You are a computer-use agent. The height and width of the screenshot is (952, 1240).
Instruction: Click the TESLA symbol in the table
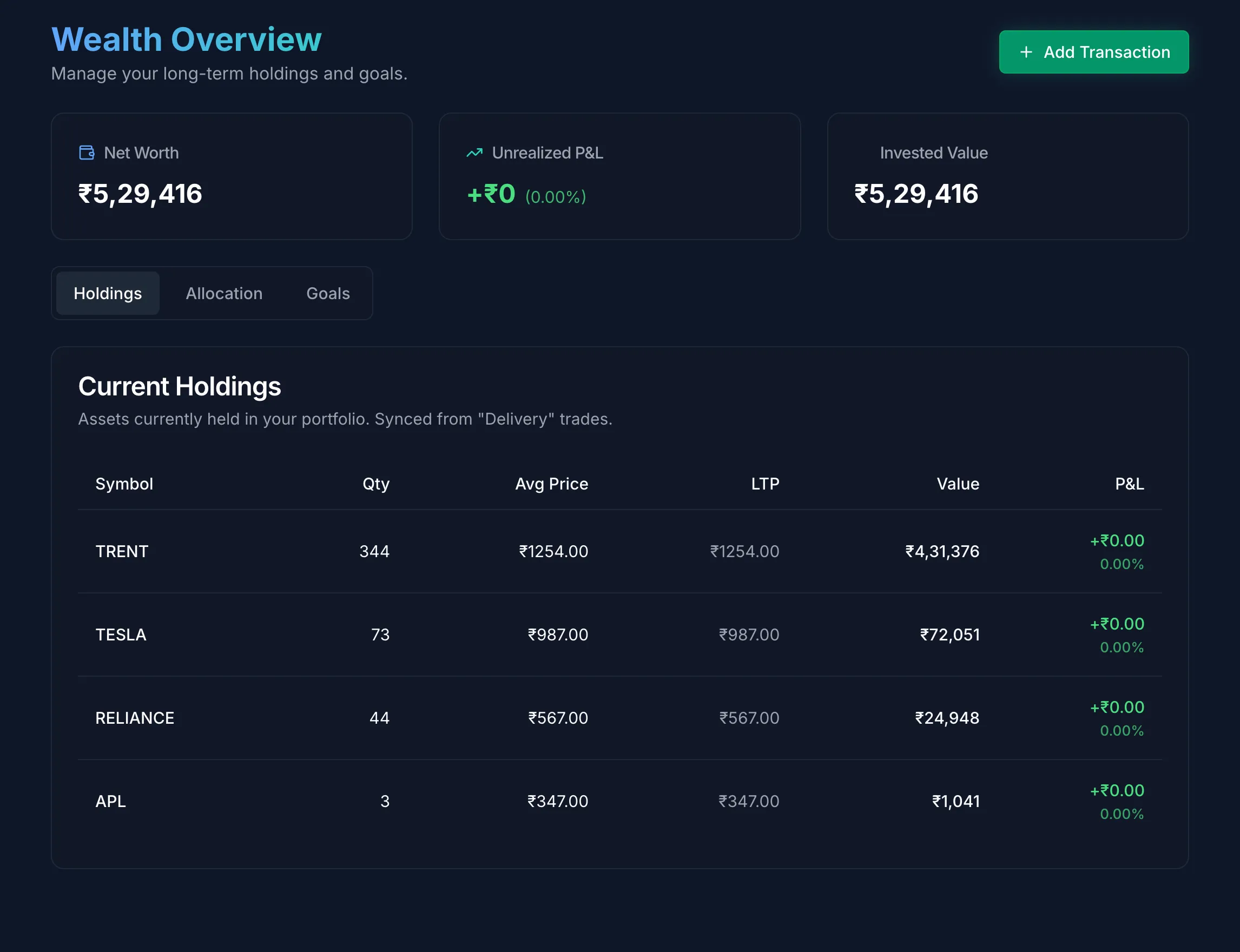[121, 634]
